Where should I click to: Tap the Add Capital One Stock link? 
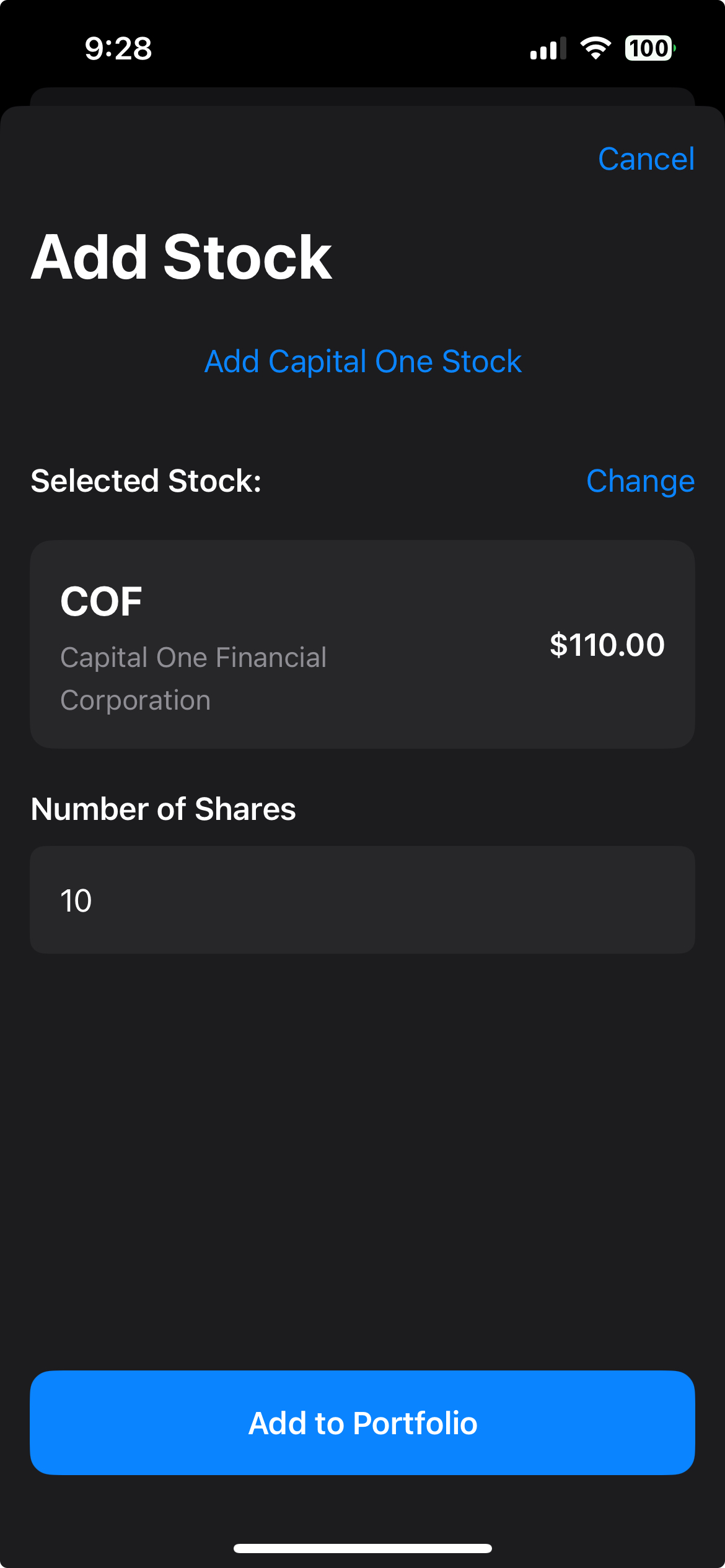[x=362, y=362]
